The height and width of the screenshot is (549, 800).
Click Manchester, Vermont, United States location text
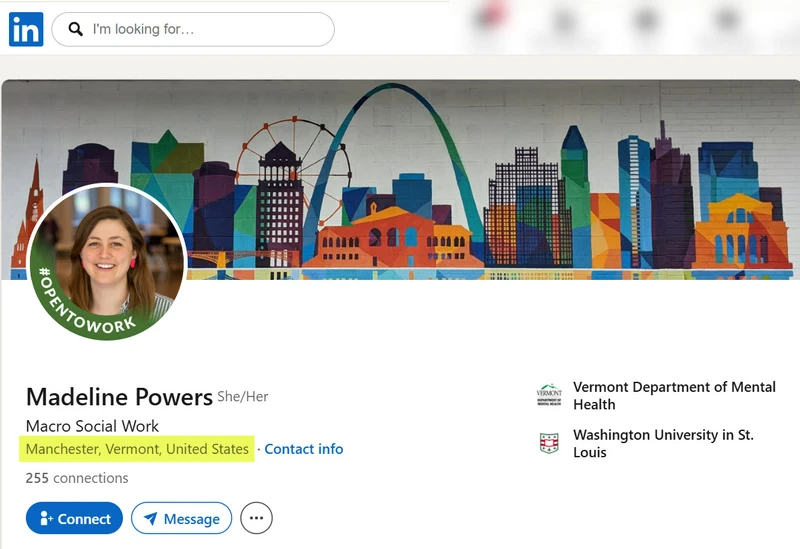137,449
